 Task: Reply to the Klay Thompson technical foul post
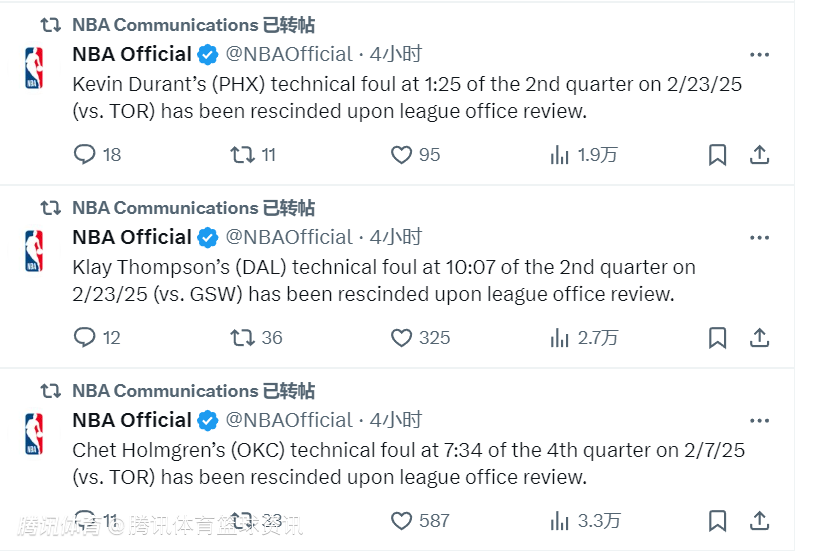pyautogui.click(x=85, y=338)
